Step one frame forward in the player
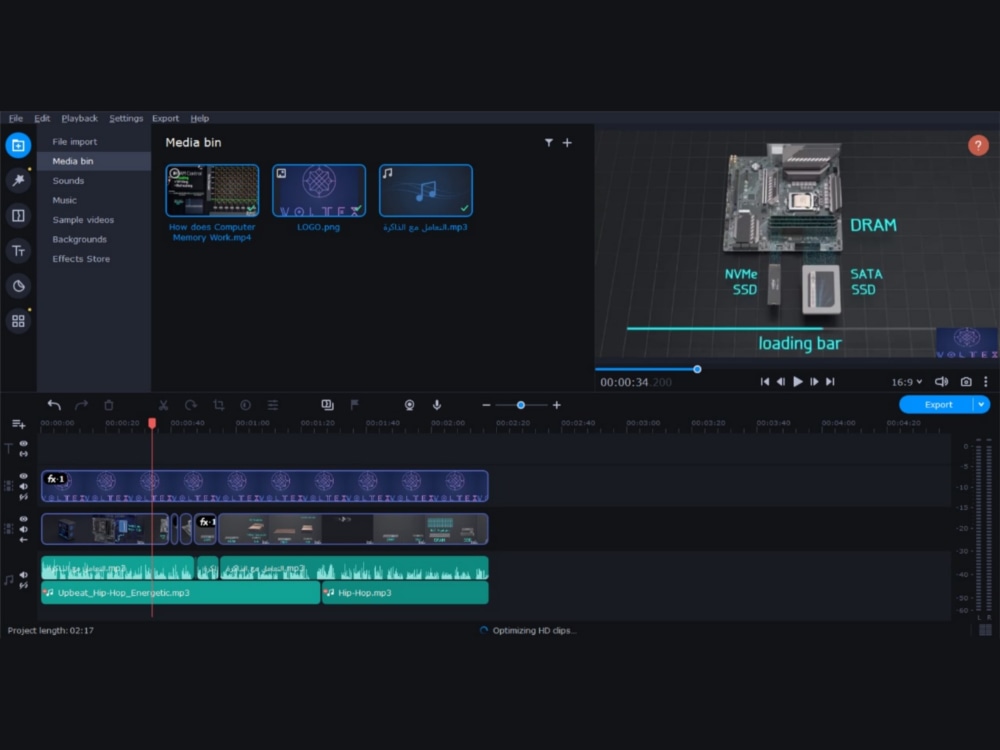The width and height of the screenshot is (1000, 750). click(x=814, y=382)
